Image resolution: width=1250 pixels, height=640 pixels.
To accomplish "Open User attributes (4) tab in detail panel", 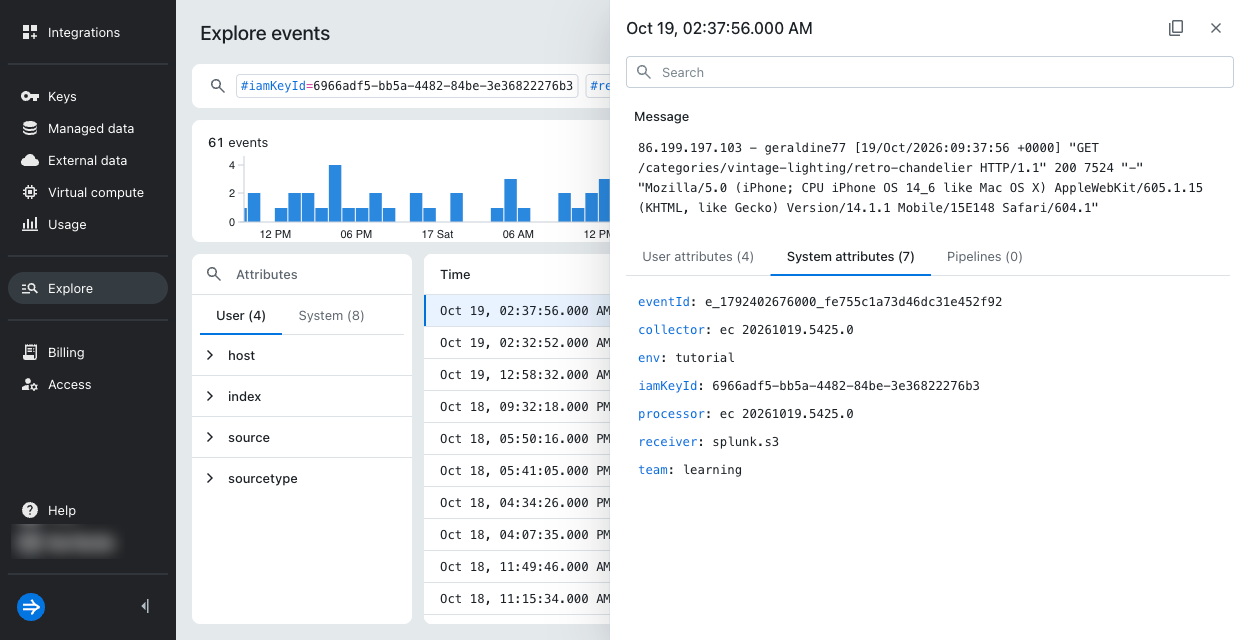I will [698, 257].
